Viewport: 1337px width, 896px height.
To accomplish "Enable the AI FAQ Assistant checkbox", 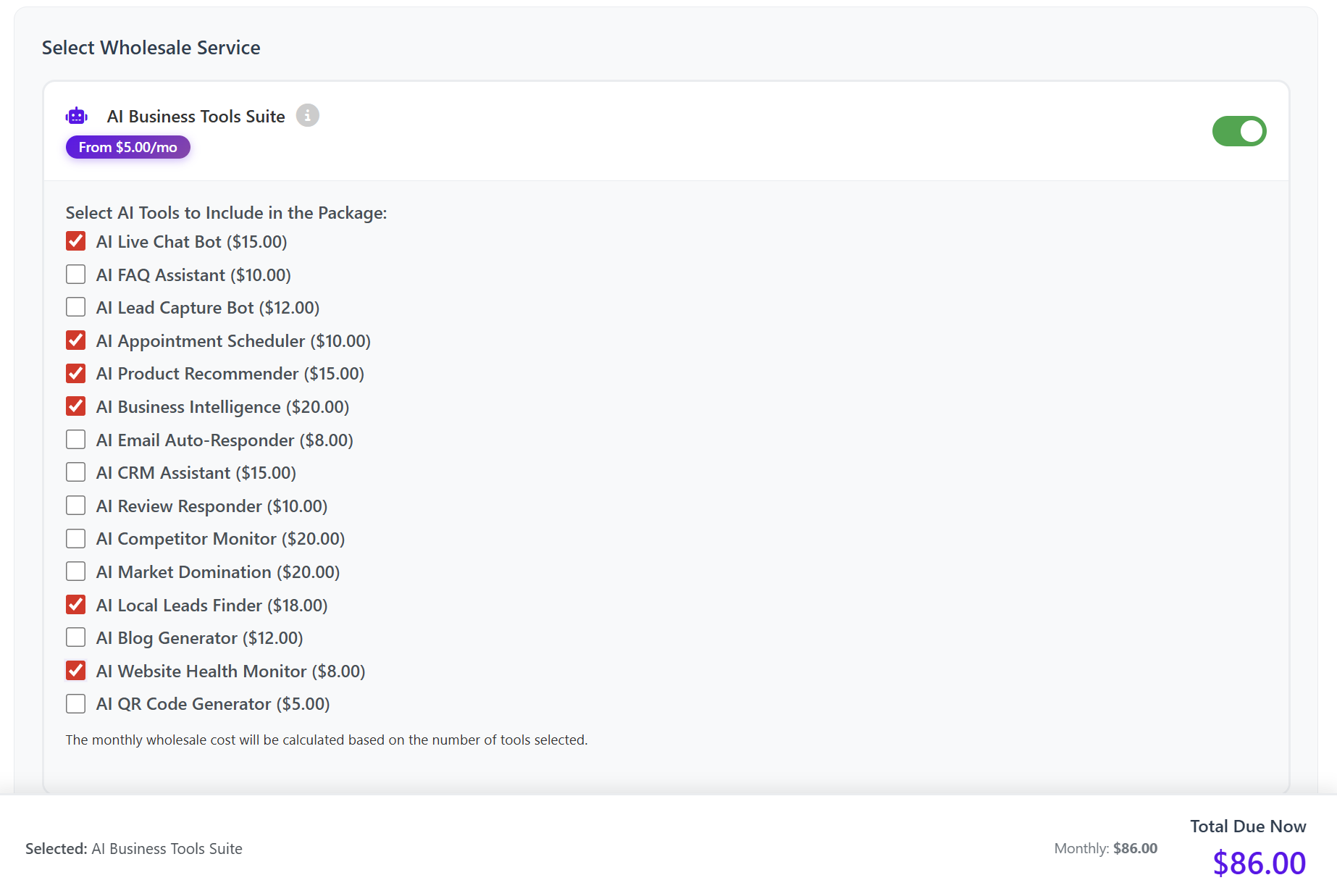I will coord(76,275).
